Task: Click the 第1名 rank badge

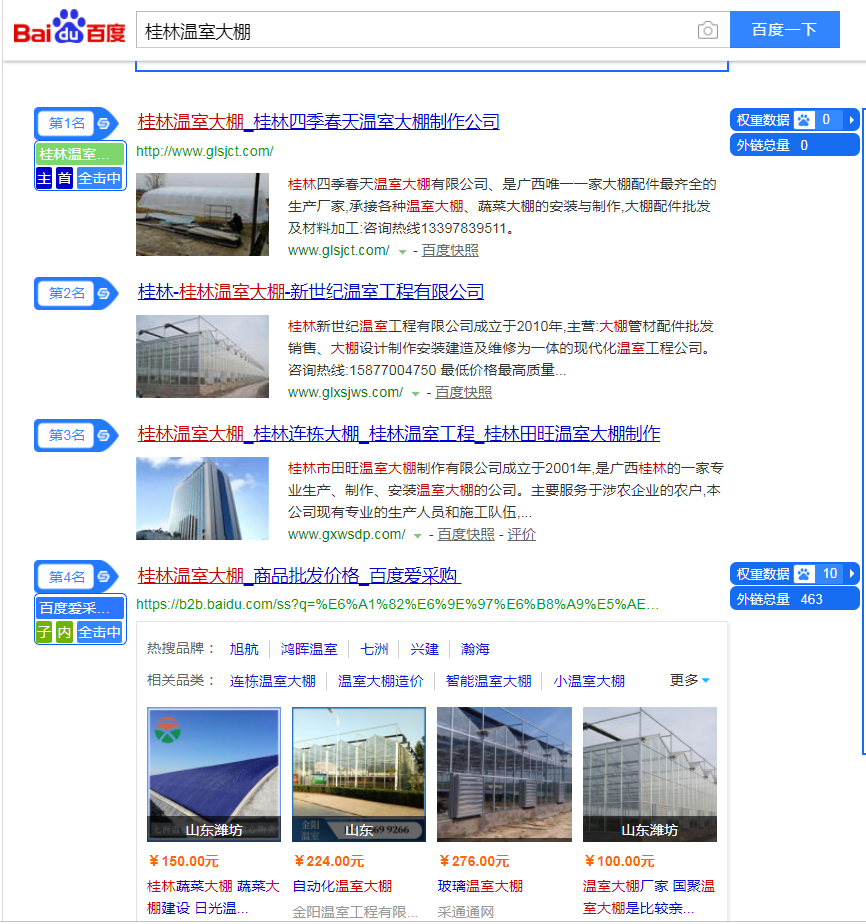Action: click(x=67, y=123)
